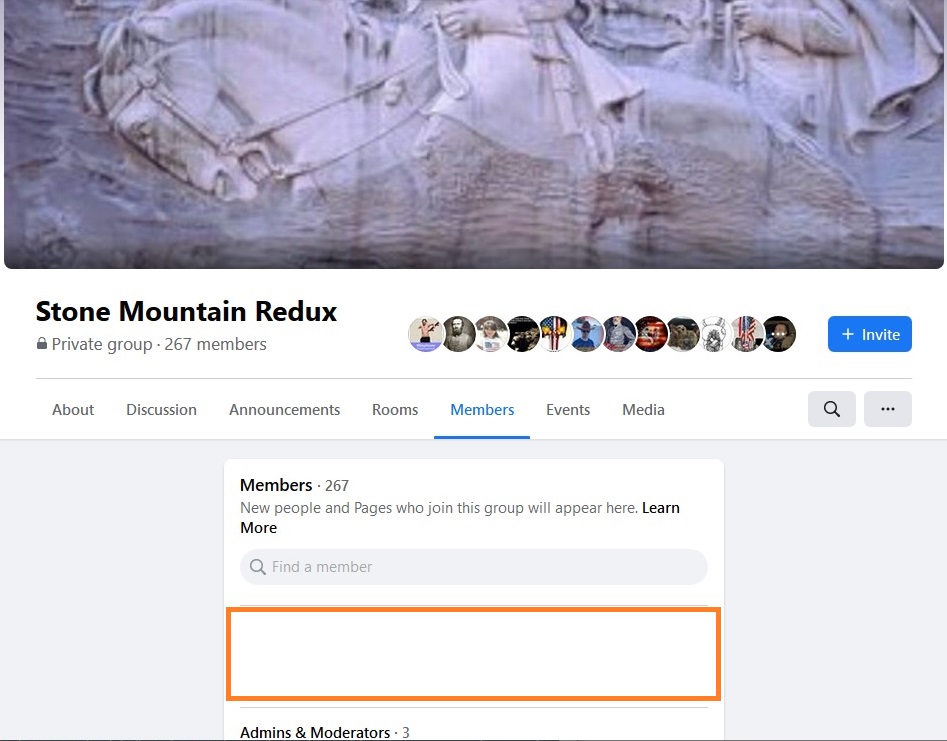Image resolution: width=947 pixels, height=741 pixels.
Task: Open the three-dots more options menu
Action: point(888,409)
